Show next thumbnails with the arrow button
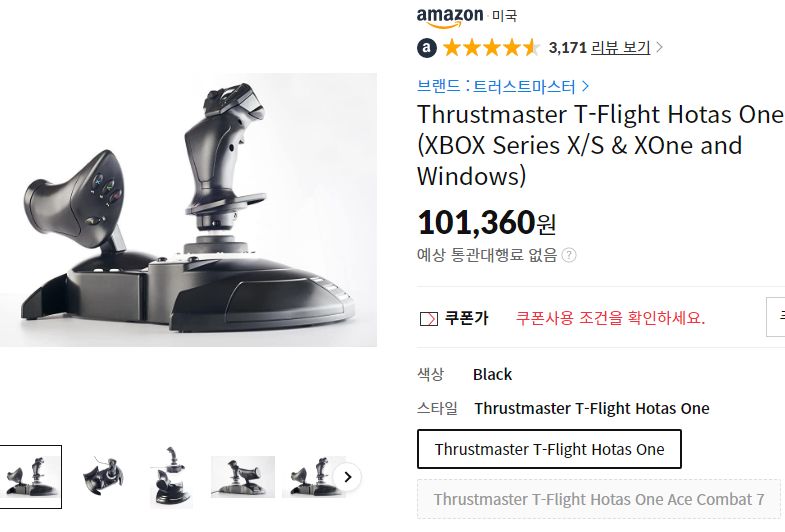Image resolution: width=785 pixels, height=532 pixels. coord(348,477)
